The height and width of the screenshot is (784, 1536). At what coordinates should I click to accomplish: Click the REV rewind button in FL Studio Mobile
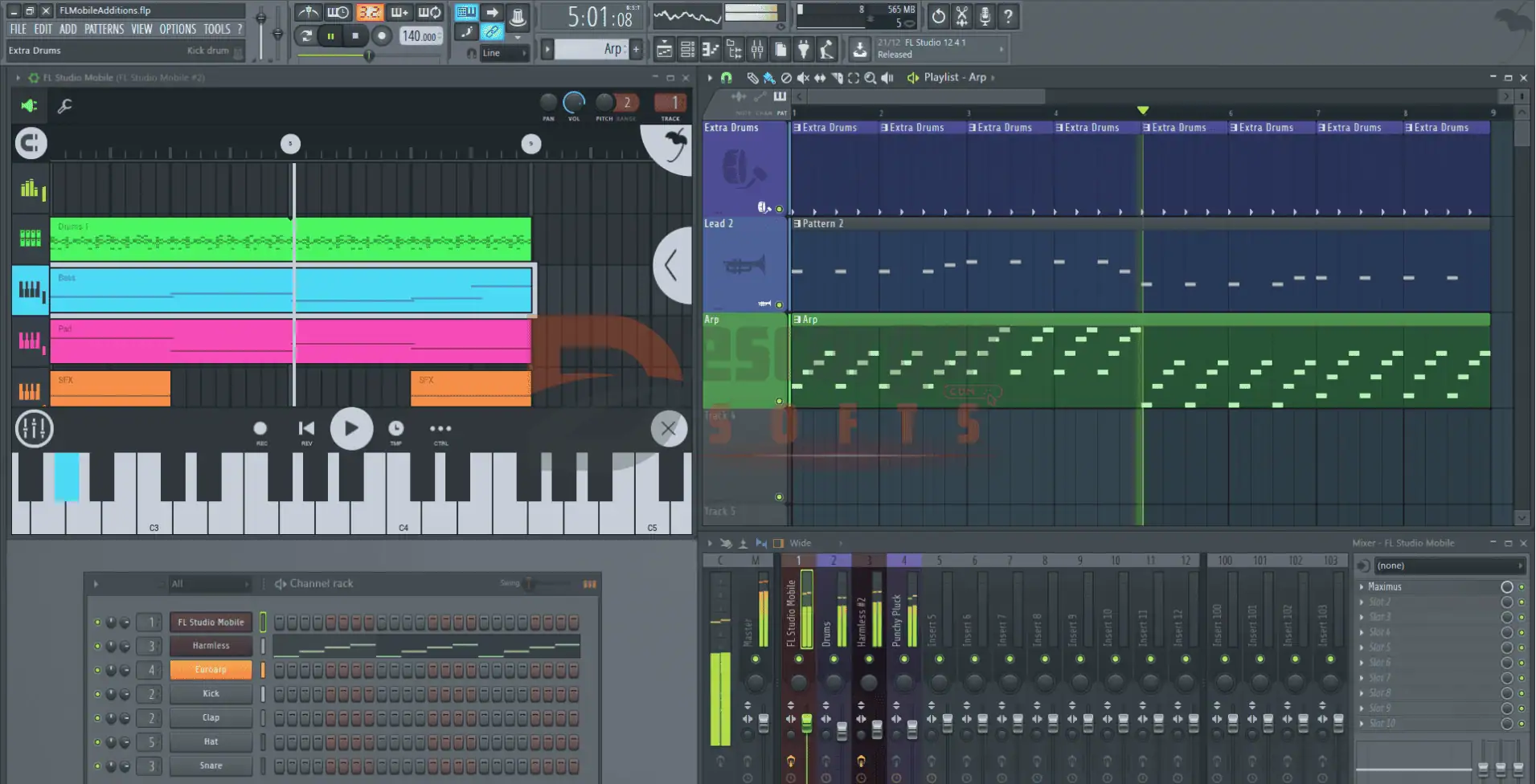coord(306,431)
